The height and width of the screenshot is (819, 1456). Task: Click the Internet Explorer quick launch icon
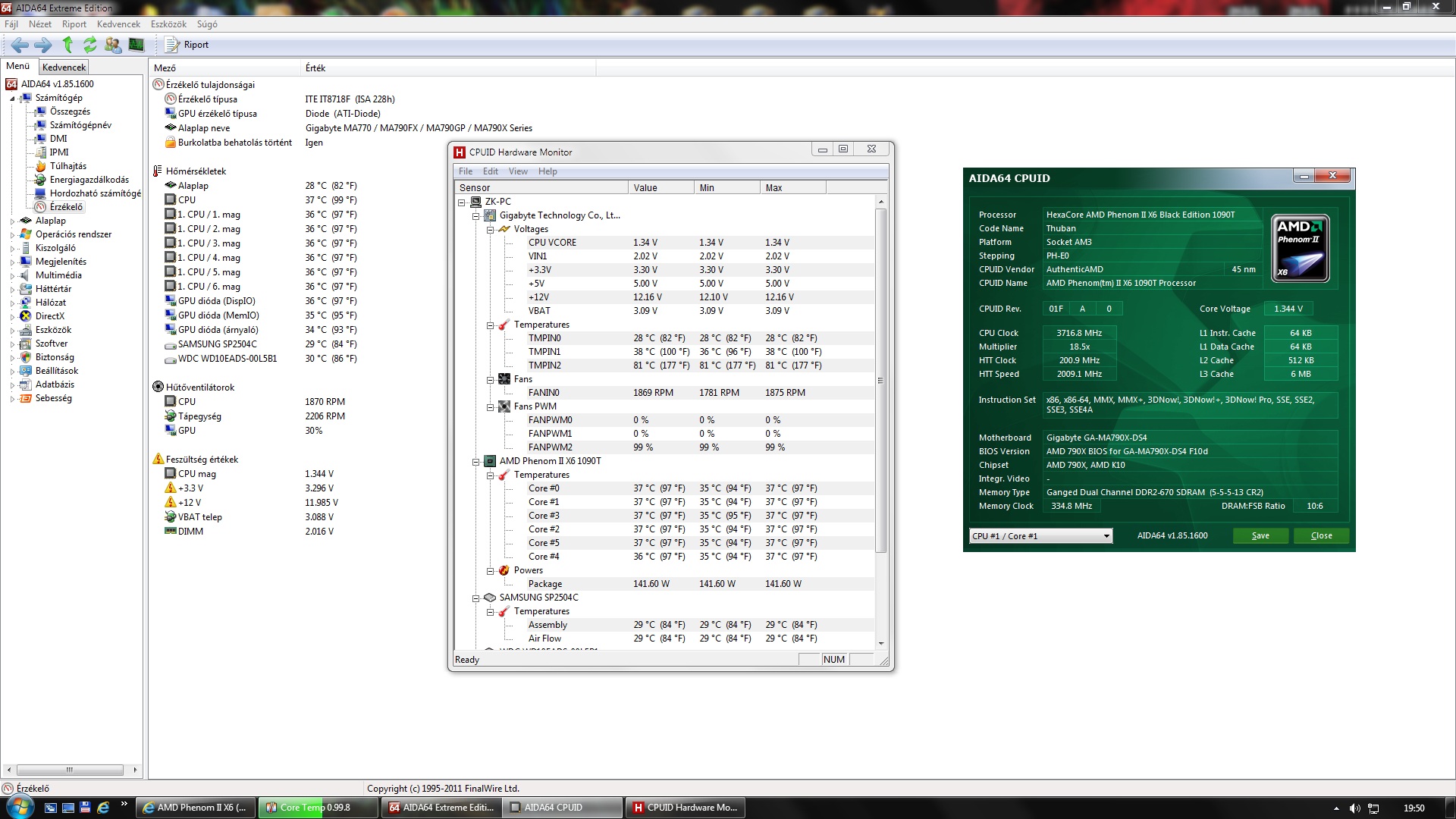(103, 808)
